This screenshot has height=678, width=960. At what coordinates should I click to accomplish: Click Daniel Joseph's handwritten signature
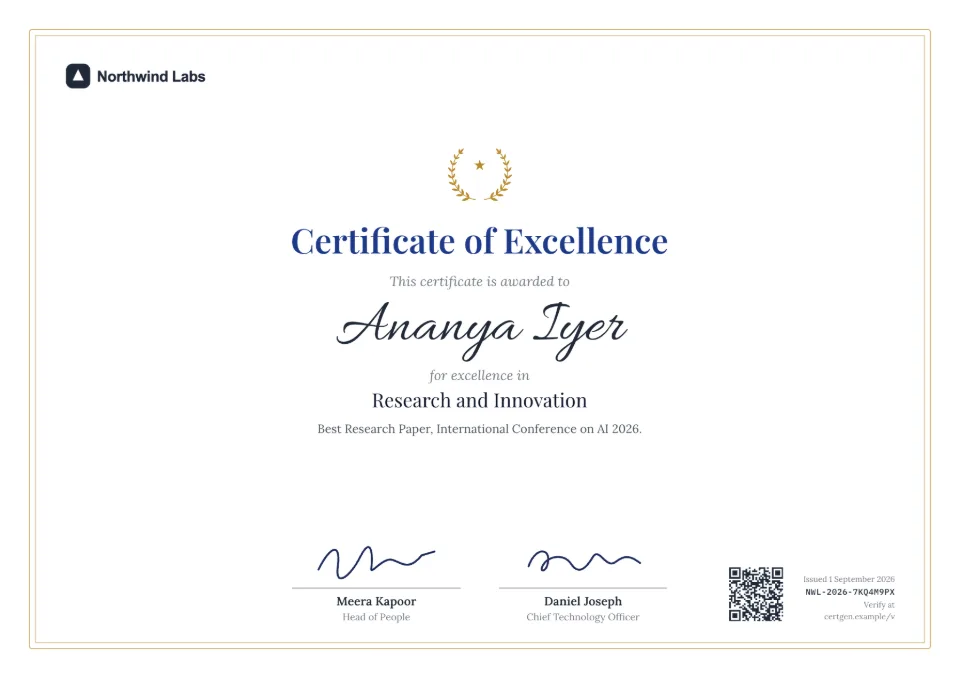[x=584, y=560]
